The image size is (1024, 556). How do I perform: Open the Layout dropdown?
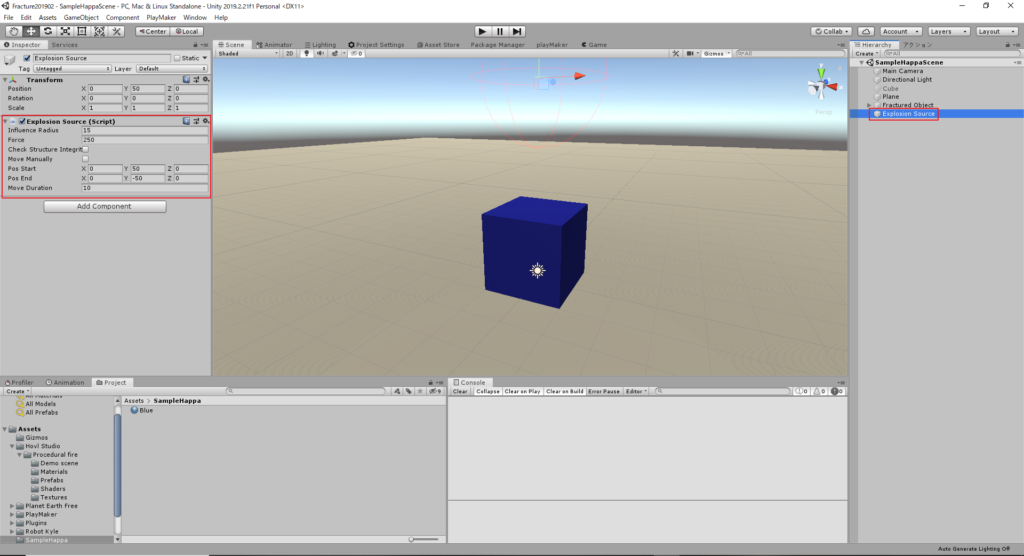point(997,31)
